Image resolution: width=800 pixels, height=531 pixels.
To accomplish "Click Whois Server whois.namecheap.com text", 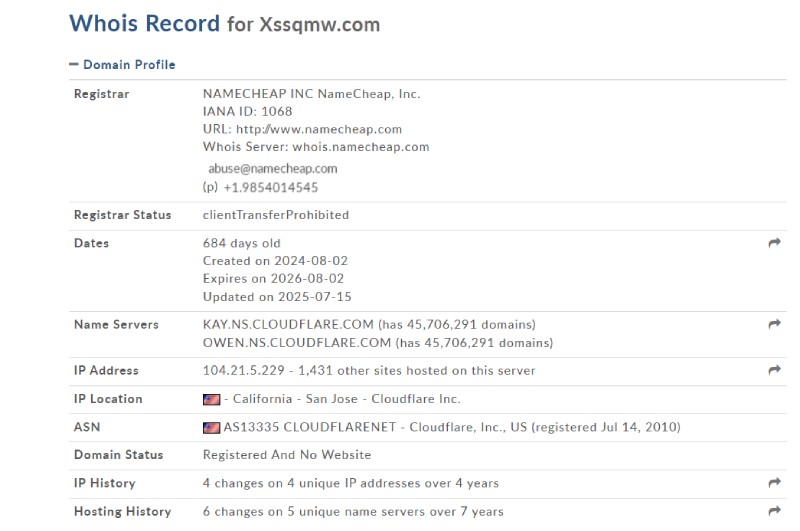I will (x=316, y=147).
